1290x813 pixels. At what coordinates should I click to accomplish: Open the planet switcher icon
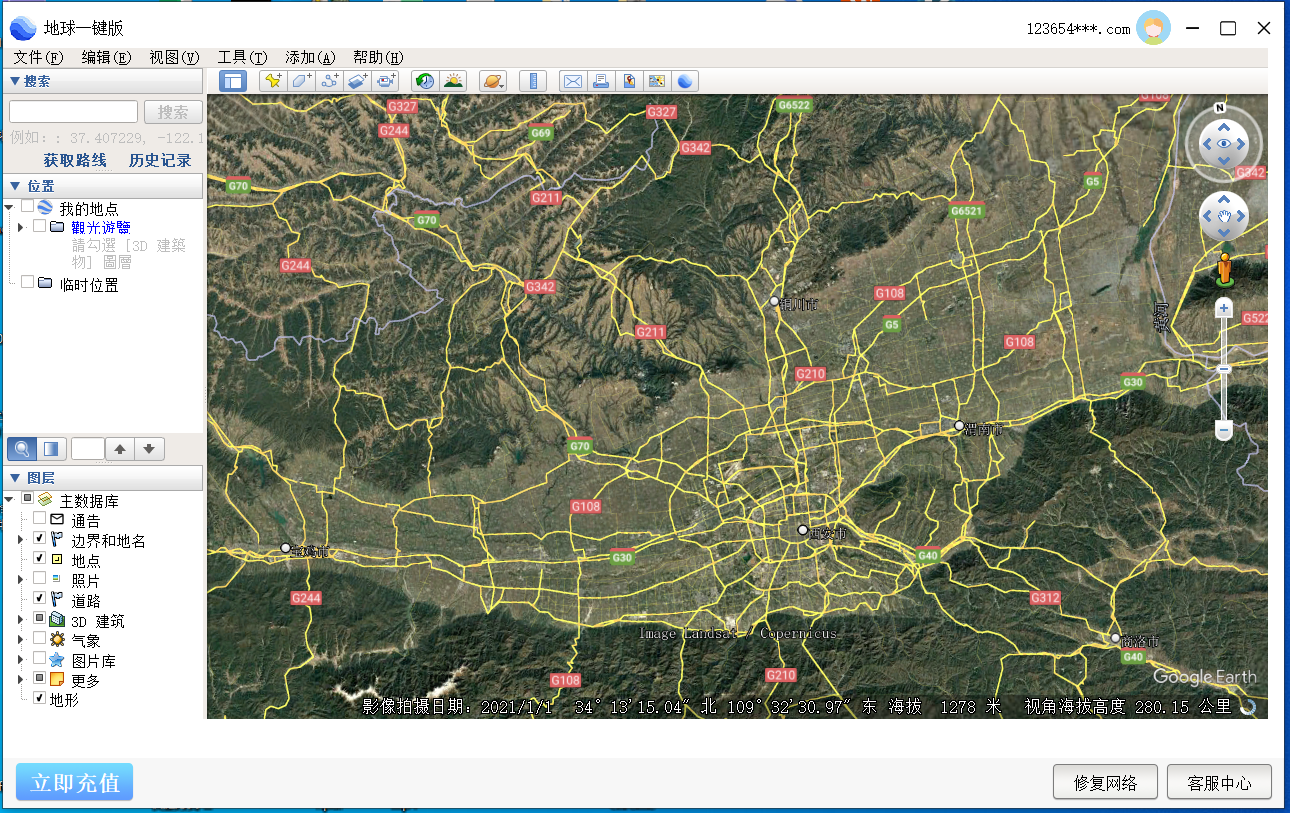[x=493, y=81]
